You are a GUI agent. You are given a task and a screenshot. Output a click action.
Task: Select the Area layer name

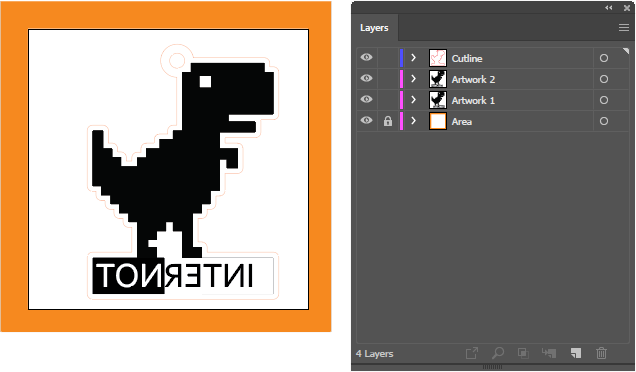tap(462, 122)
